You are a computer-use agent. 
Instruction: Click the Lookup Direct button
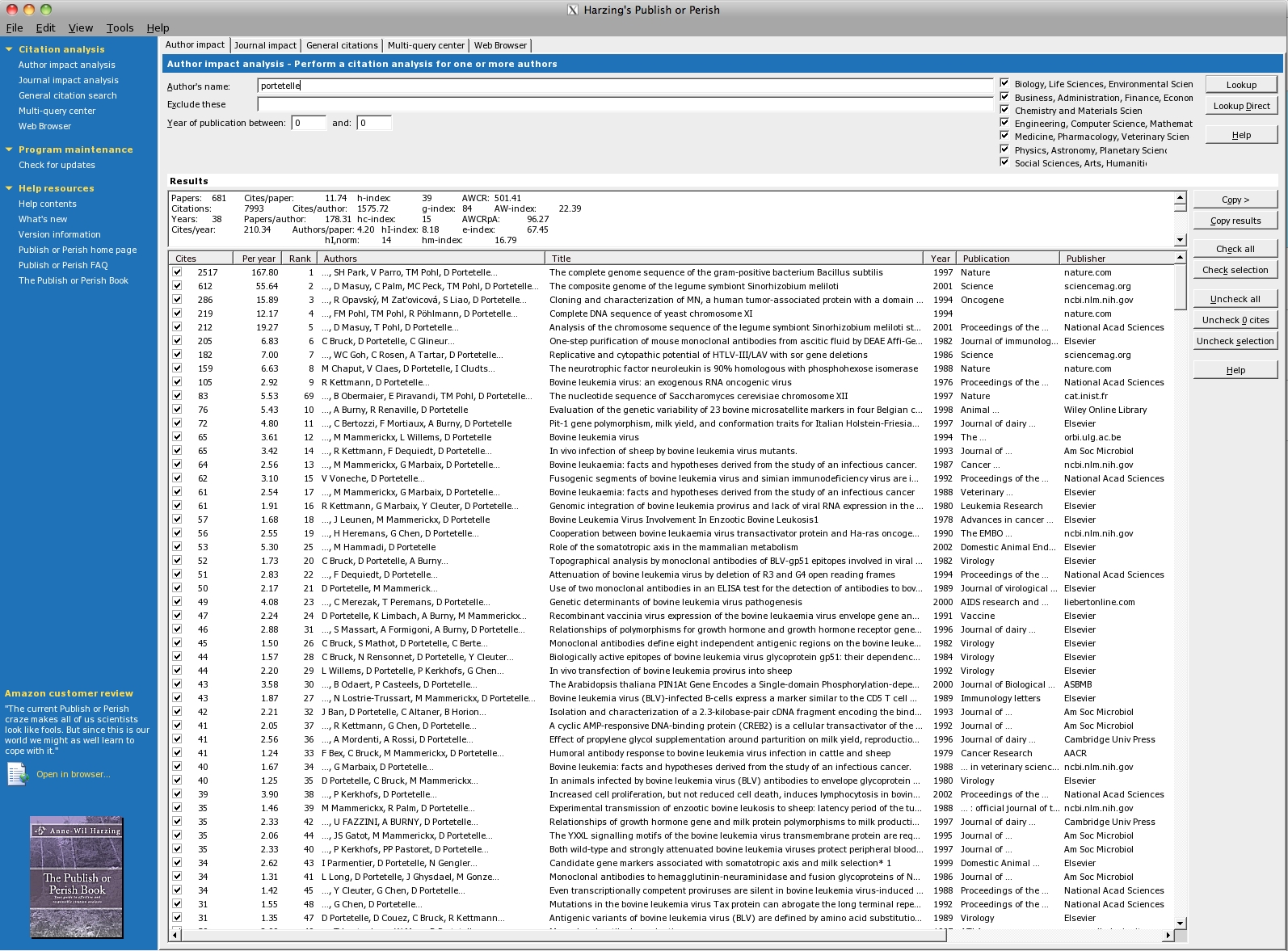click(x=1241, y=106)
